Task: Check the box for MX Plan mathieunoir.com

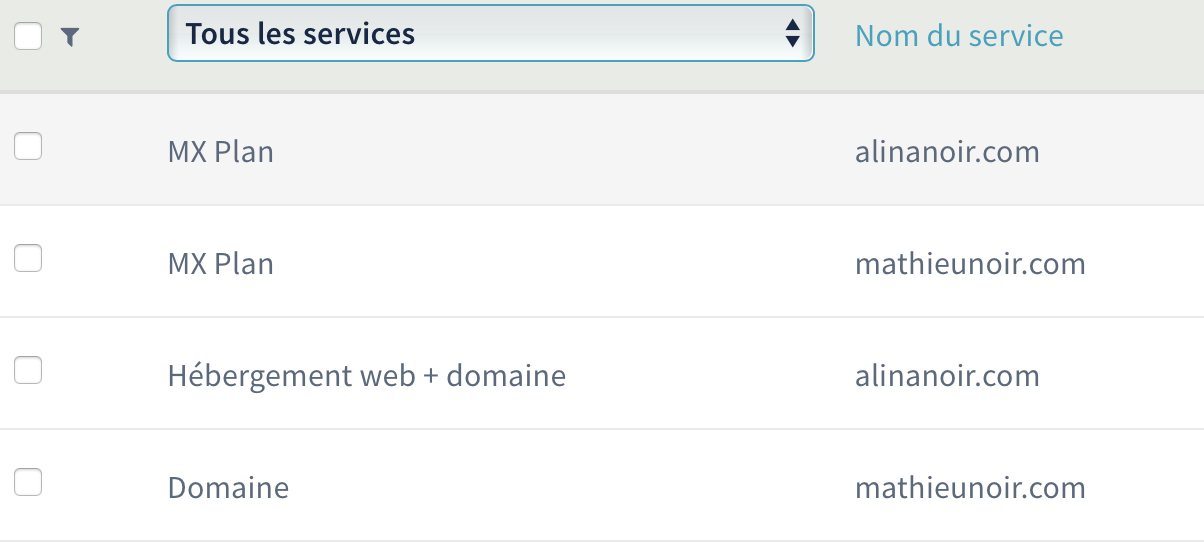Action: tap(28, 259)
